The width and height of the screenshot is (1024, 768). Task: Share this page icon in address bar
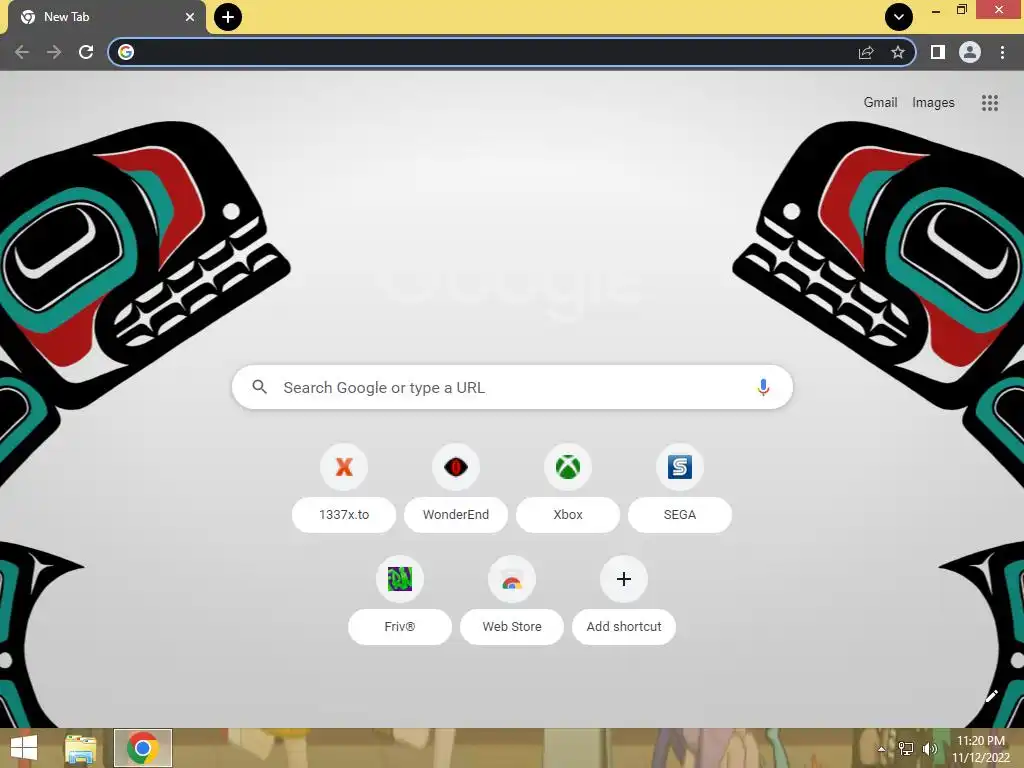[866, 52]
